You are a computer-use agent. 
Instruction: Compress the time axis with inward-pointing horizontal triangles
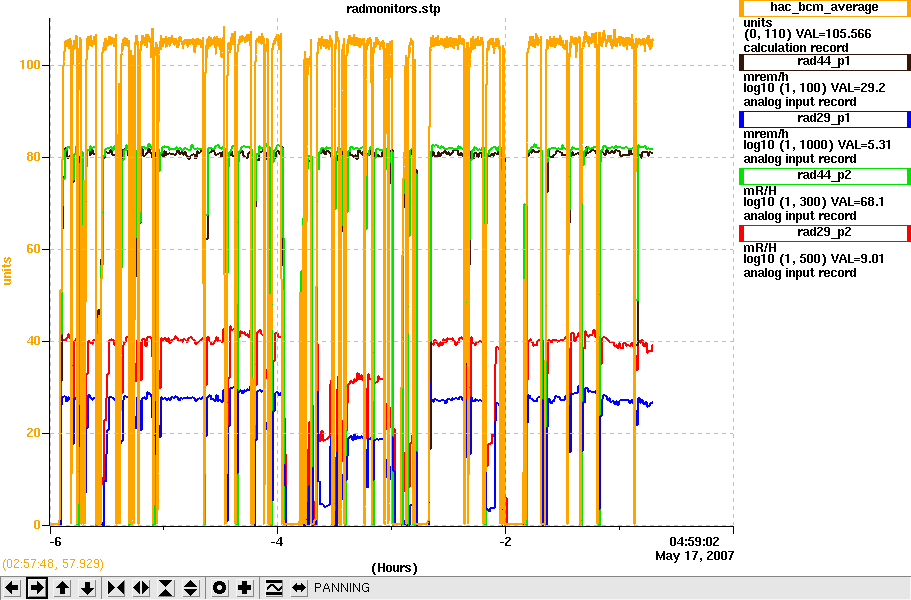116,588
